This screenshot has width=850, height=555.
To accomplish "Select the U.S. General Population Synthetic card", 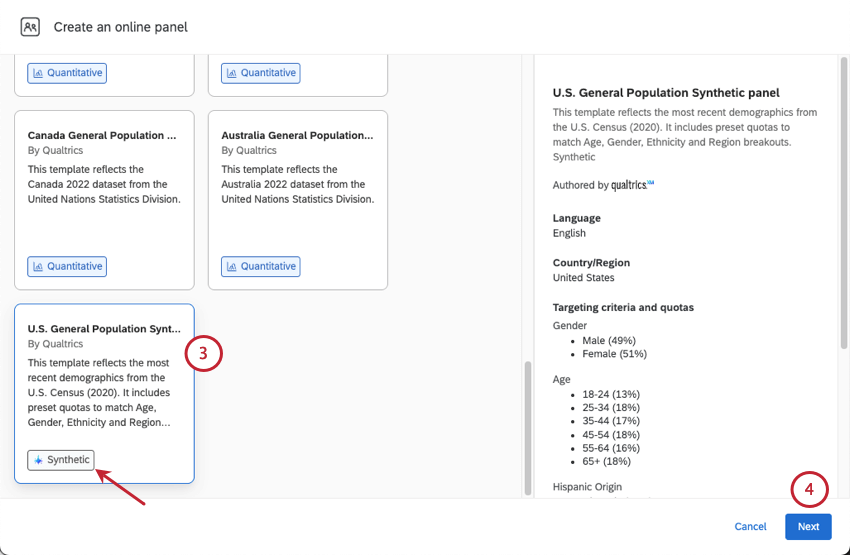I will pyautogui.click(x=104, y=380).
